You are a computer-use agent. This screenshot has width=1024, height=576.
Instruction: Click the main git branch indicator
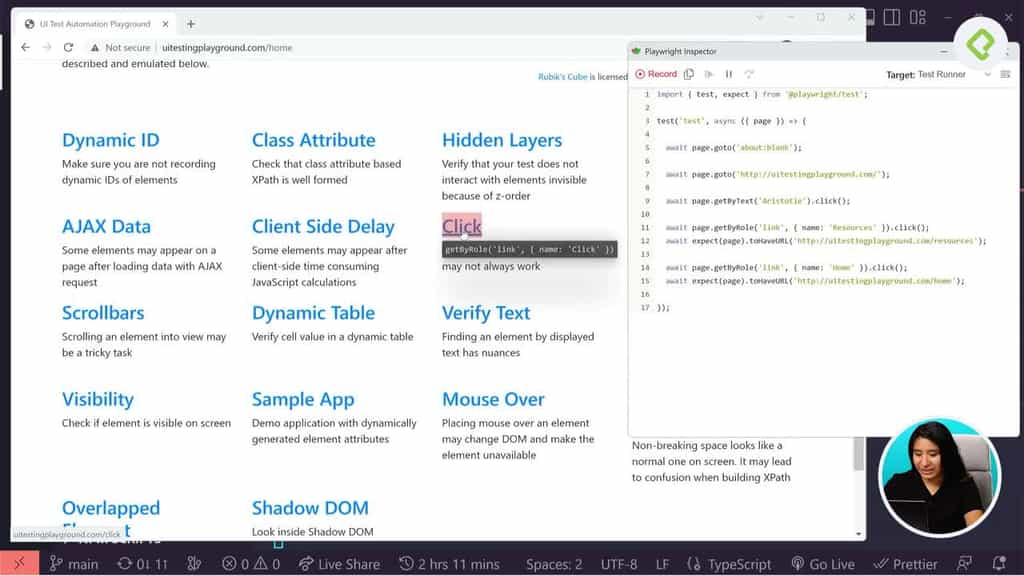pyautogui.click(x=74, y=564)
